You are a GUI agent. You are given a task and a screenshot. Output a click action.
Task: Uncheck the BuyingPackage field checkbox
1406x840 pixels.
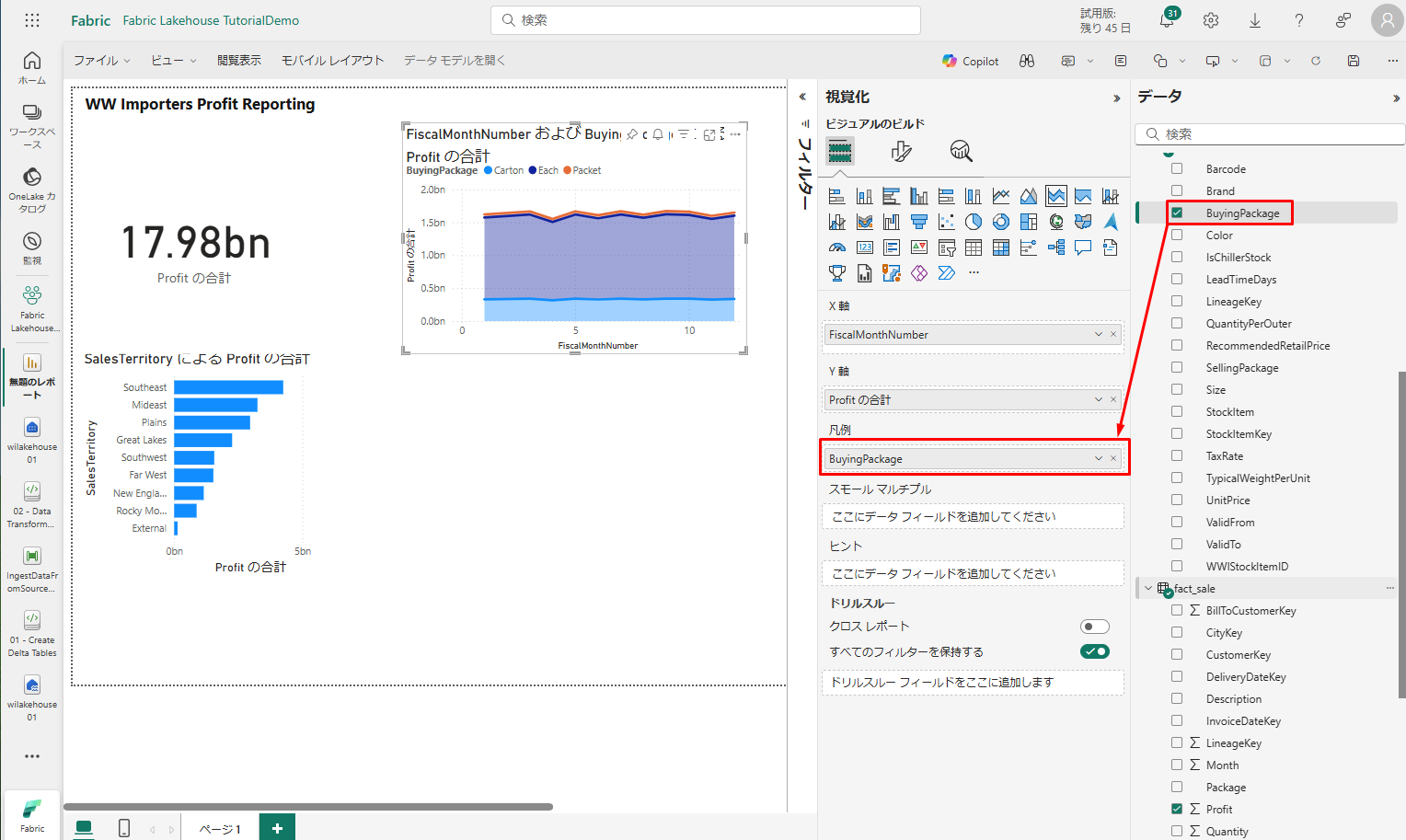[x=1177, y=213]
